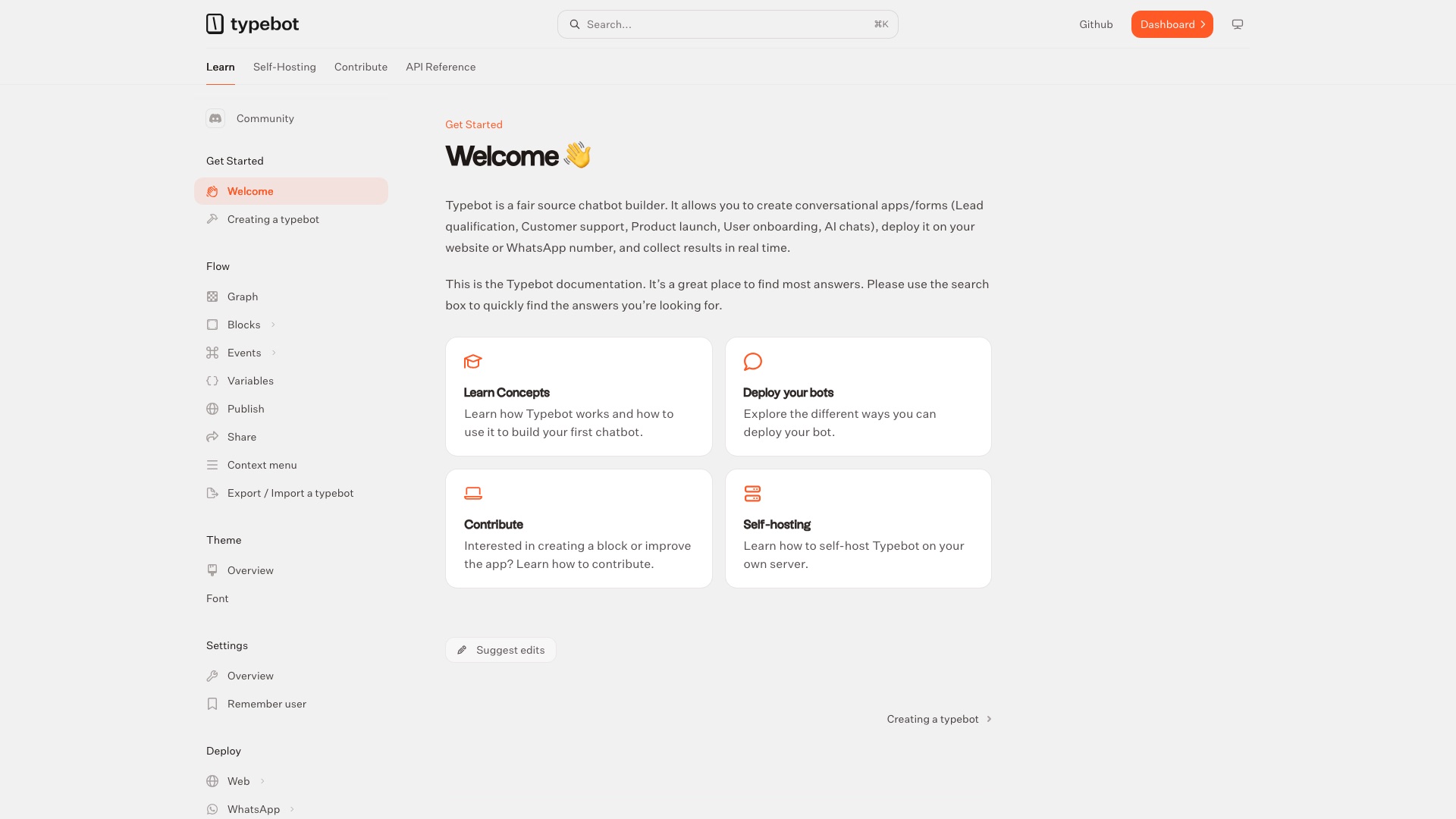Click the Self-hosting server icon
This screenshot has width=1456, height=819.
pyautogui.click(x=753, y=494)
